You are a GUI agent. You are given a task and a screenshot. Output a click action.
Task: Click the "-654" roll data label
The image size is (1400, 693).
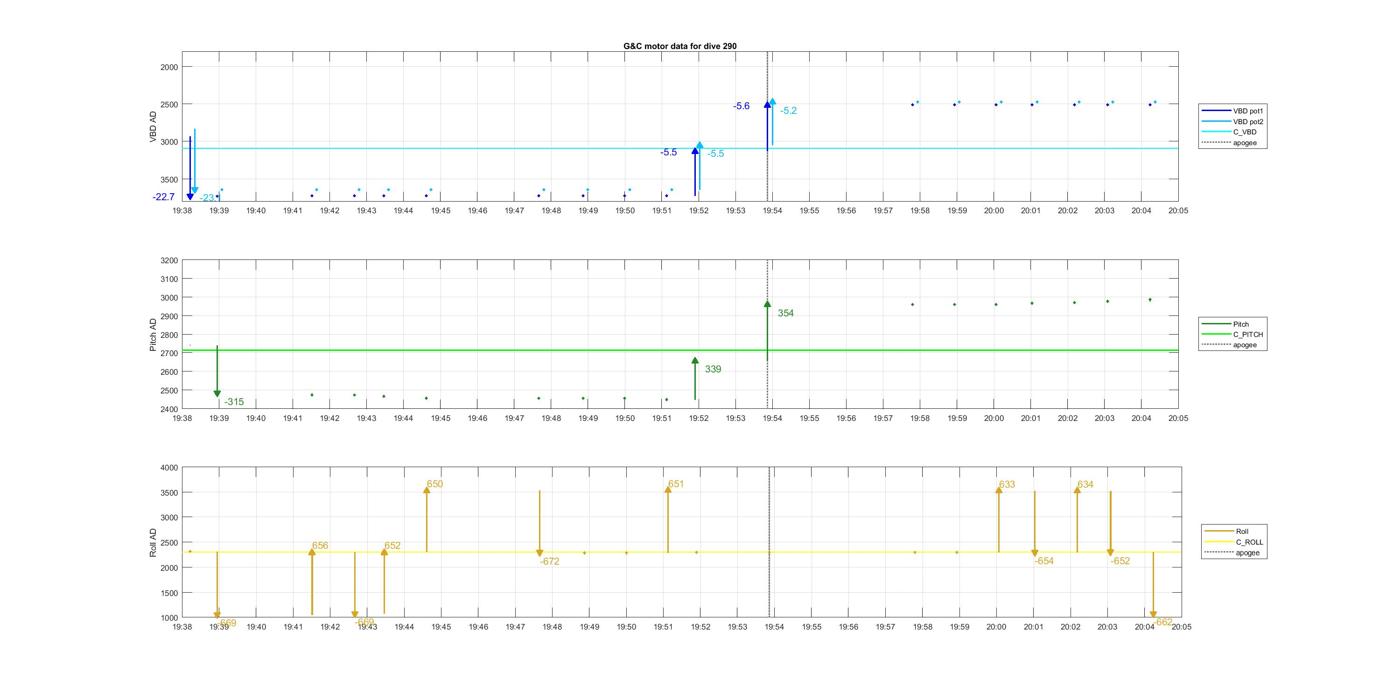tap(1044, 562)
